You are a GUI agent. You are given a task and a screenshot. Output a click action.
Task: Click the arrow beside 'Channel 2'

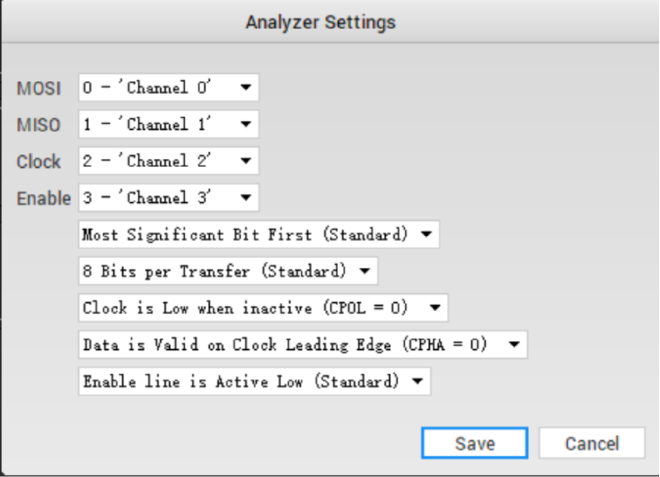coord(245,161)
